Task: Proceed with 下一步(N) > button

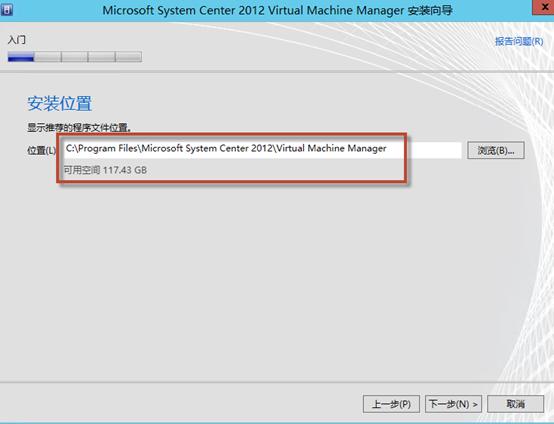Action: (x=453, y=404)
